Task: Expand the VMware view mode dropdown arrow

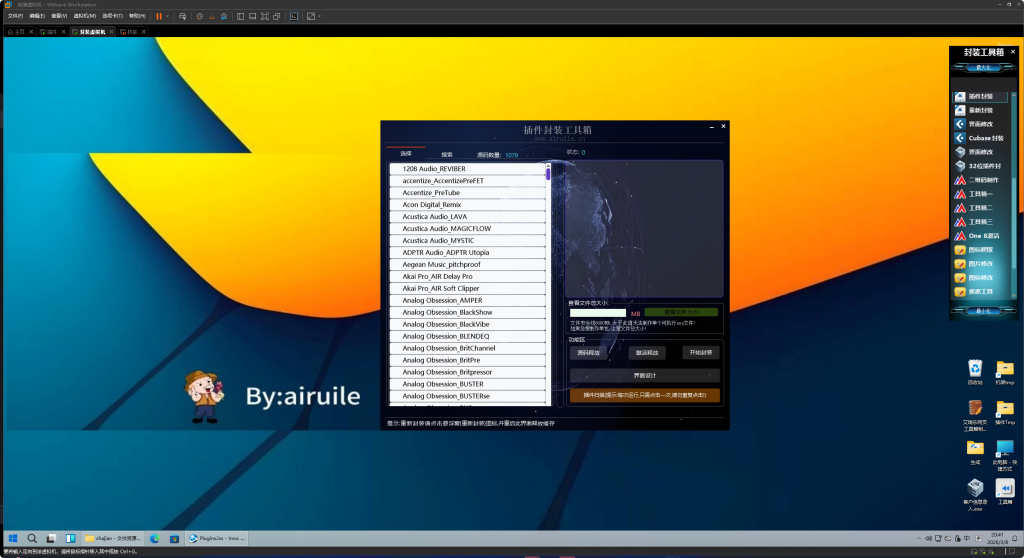Action: point(319,17)
